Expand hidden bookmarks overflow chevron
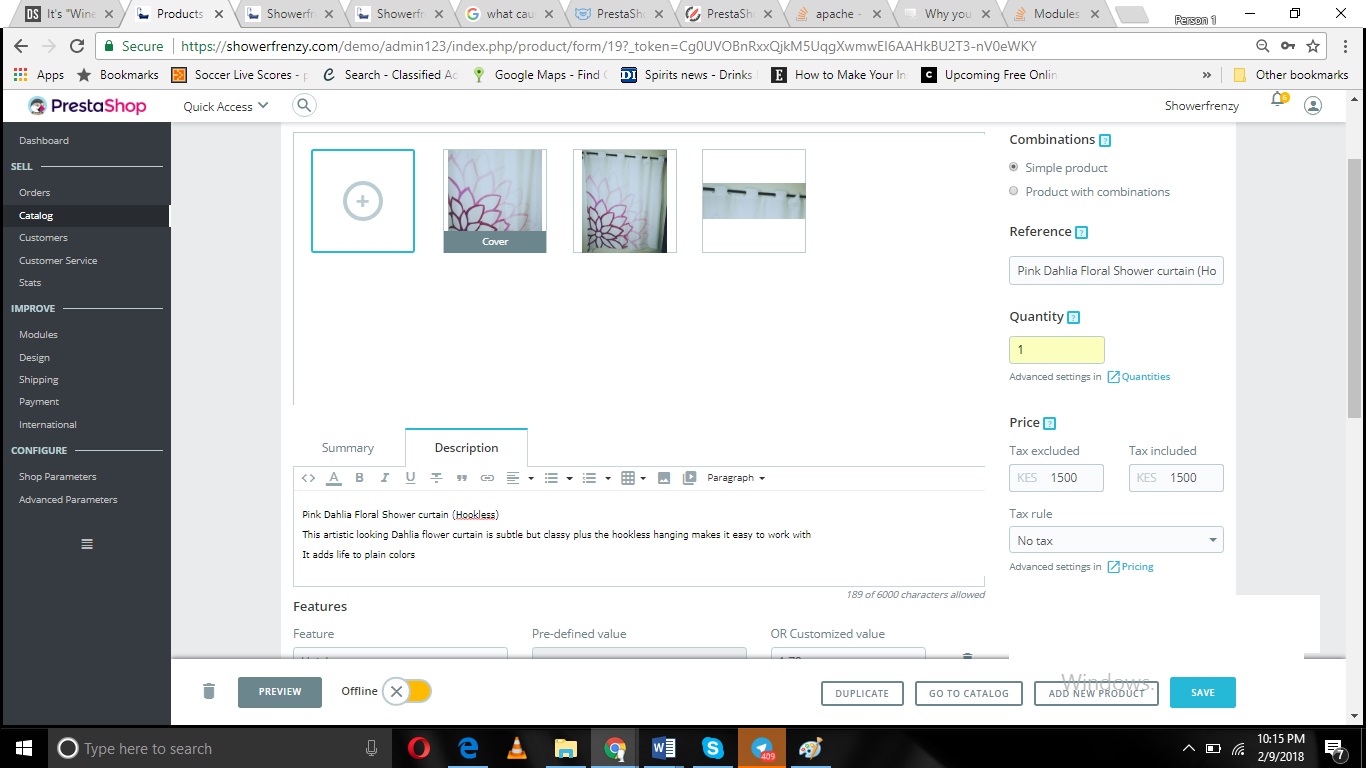1366x768 pixels. pyautogui.click(x=1207, y=75)
